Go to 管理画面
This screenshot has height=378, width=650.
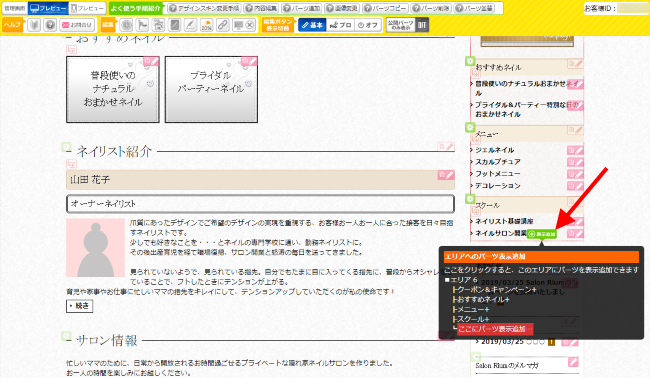point(15,8)
